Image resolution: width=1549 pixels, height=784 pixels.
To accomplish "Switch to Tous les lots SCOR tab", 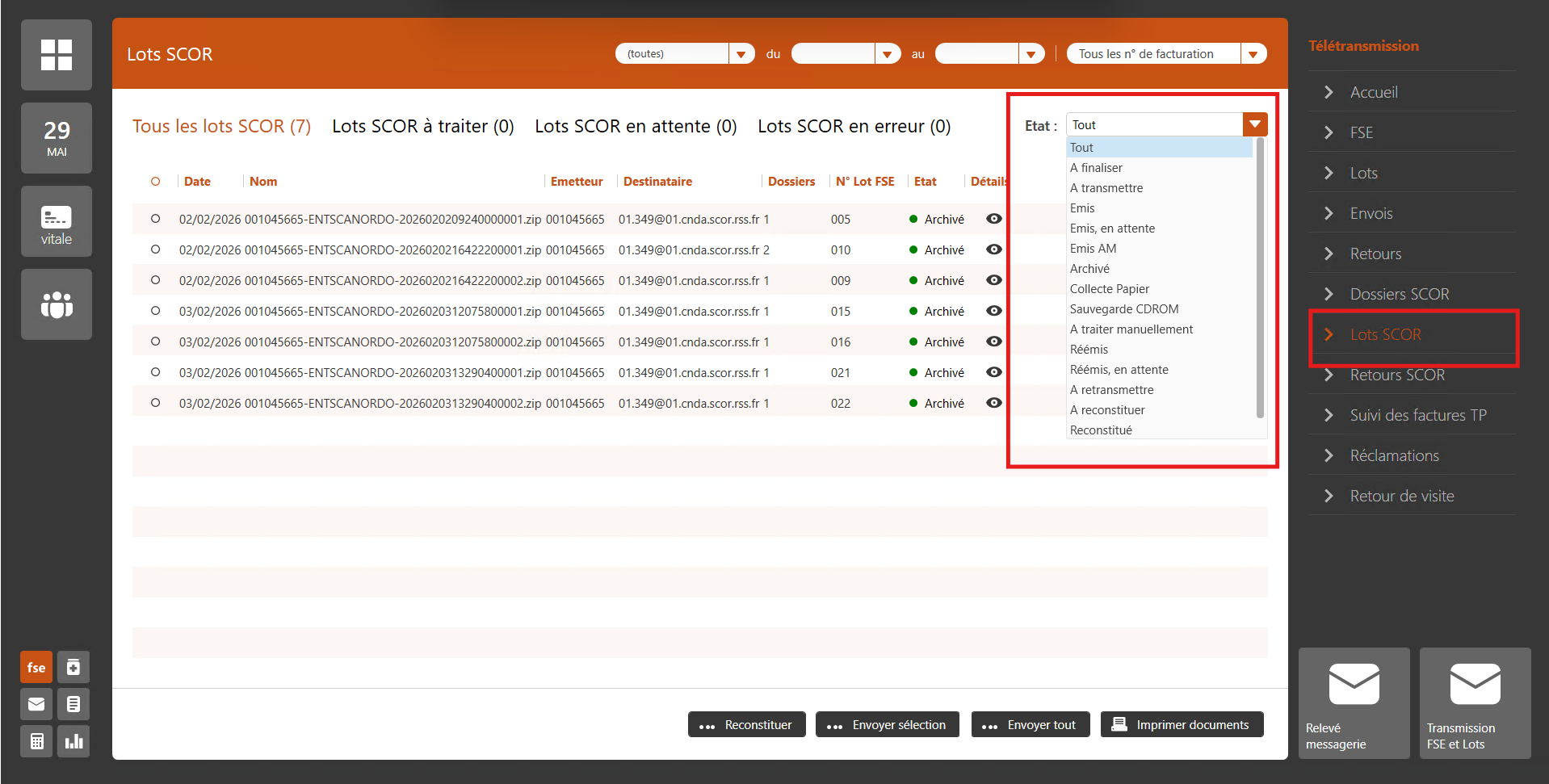I will coord(221,126).
